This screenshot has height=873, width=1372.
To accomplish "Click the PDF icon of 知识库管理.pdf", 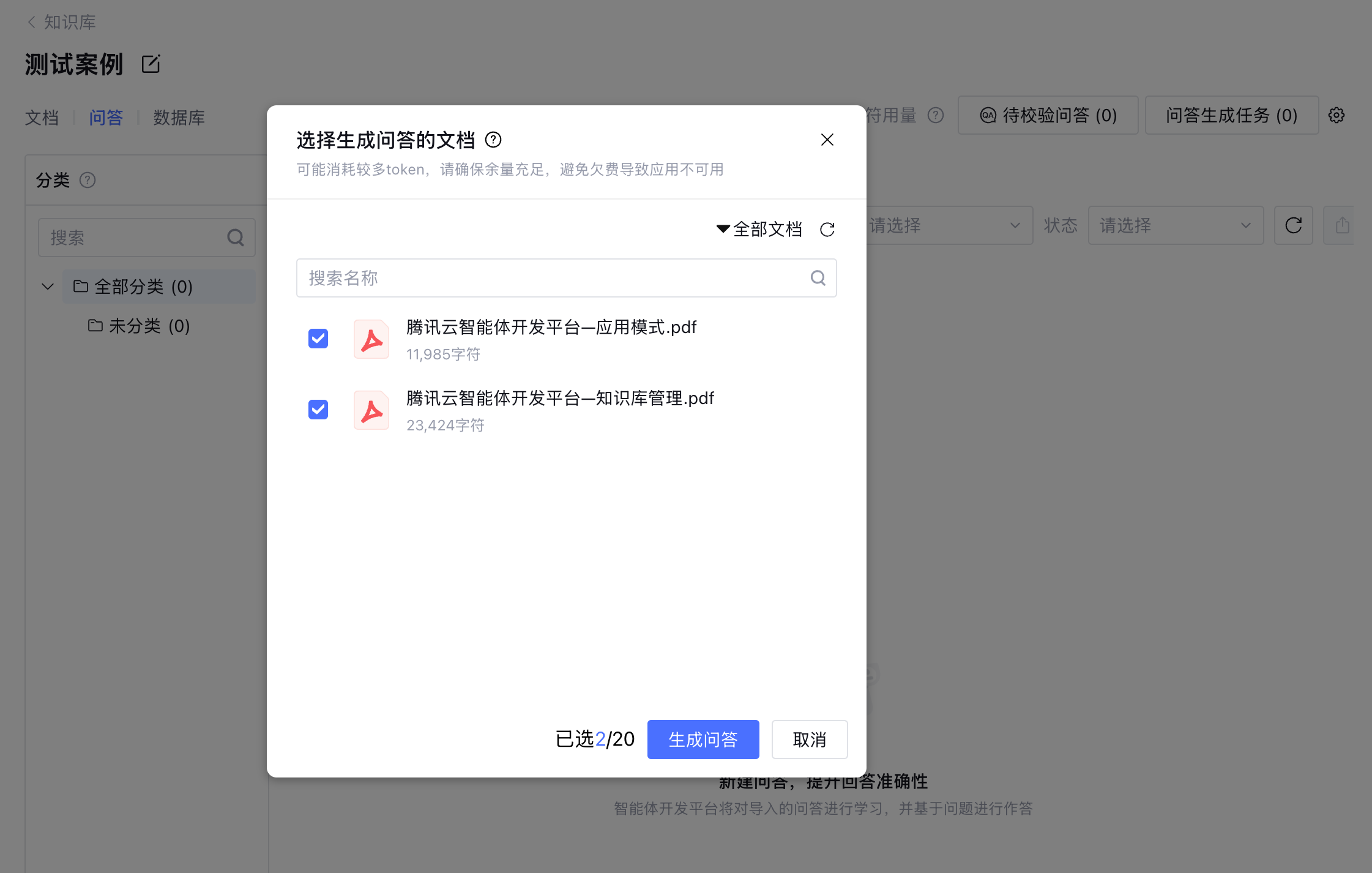I will [x=371, y=411].
